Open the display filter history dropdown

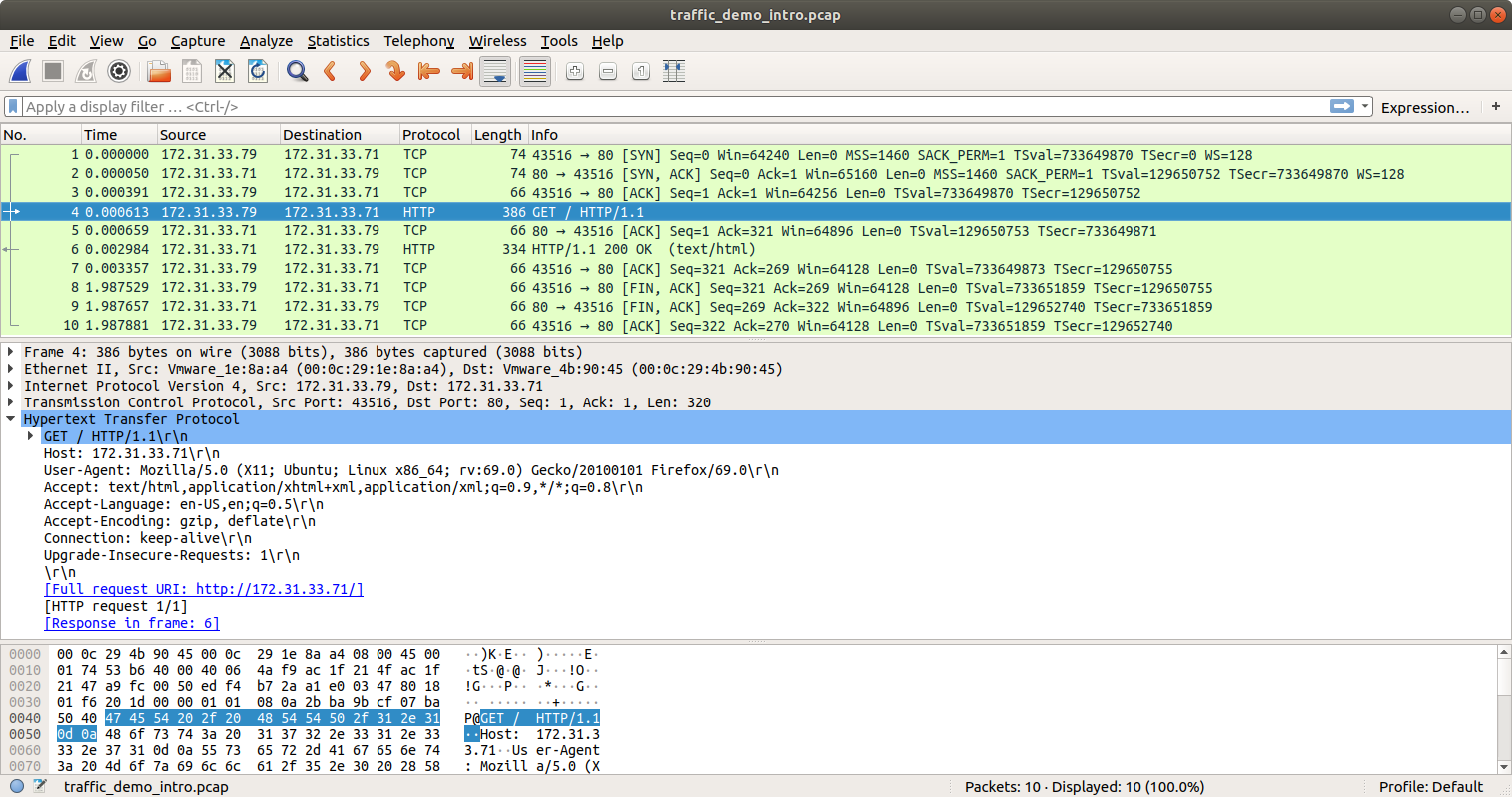(1365, 106)
